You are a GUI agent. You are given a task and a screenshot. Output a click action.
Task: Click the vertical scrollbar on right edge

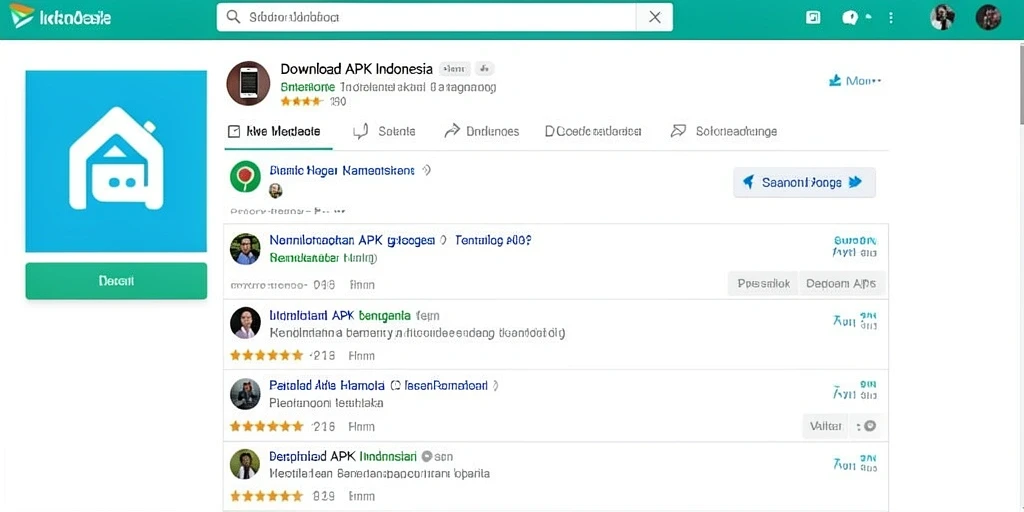[x=1020, y=82]
